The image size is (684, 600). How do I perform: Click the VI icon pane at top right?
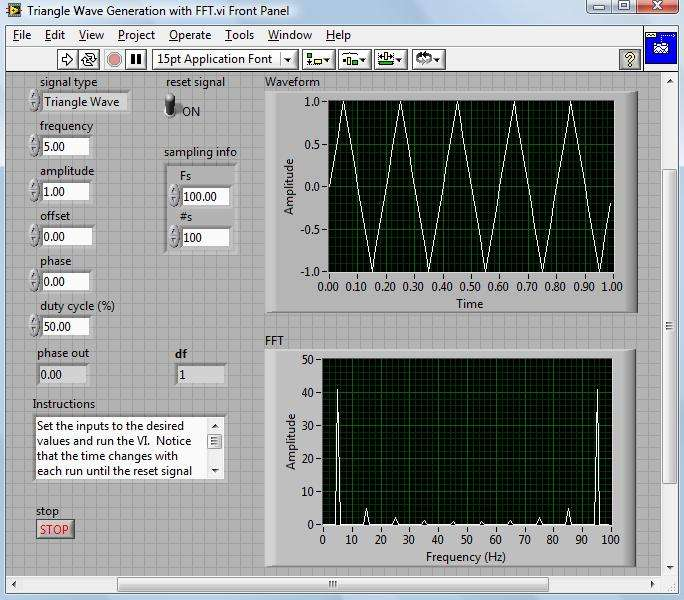point(660,47)
